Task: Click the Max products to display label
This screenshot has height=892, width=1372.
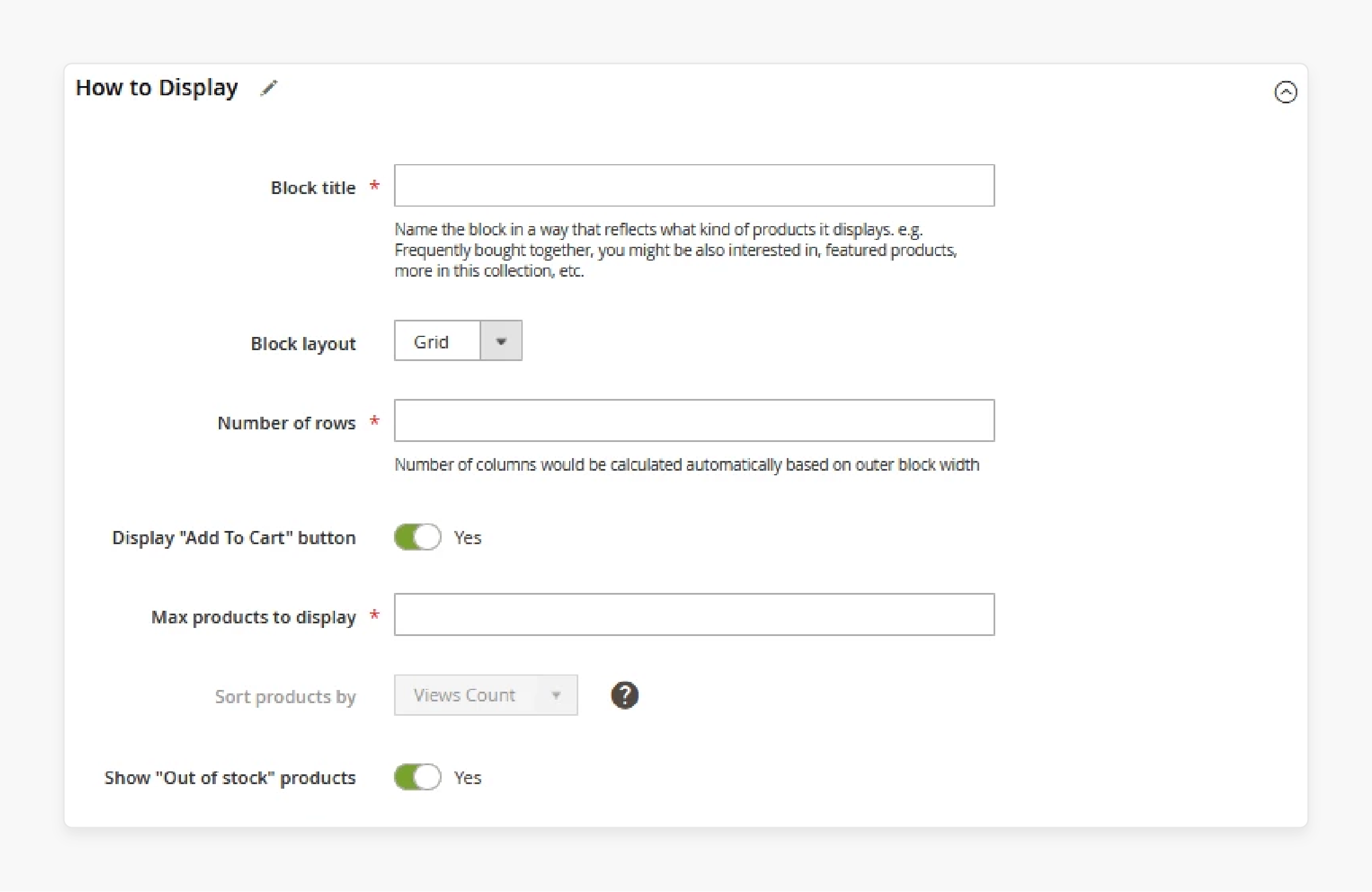Action: pos(254,617)
